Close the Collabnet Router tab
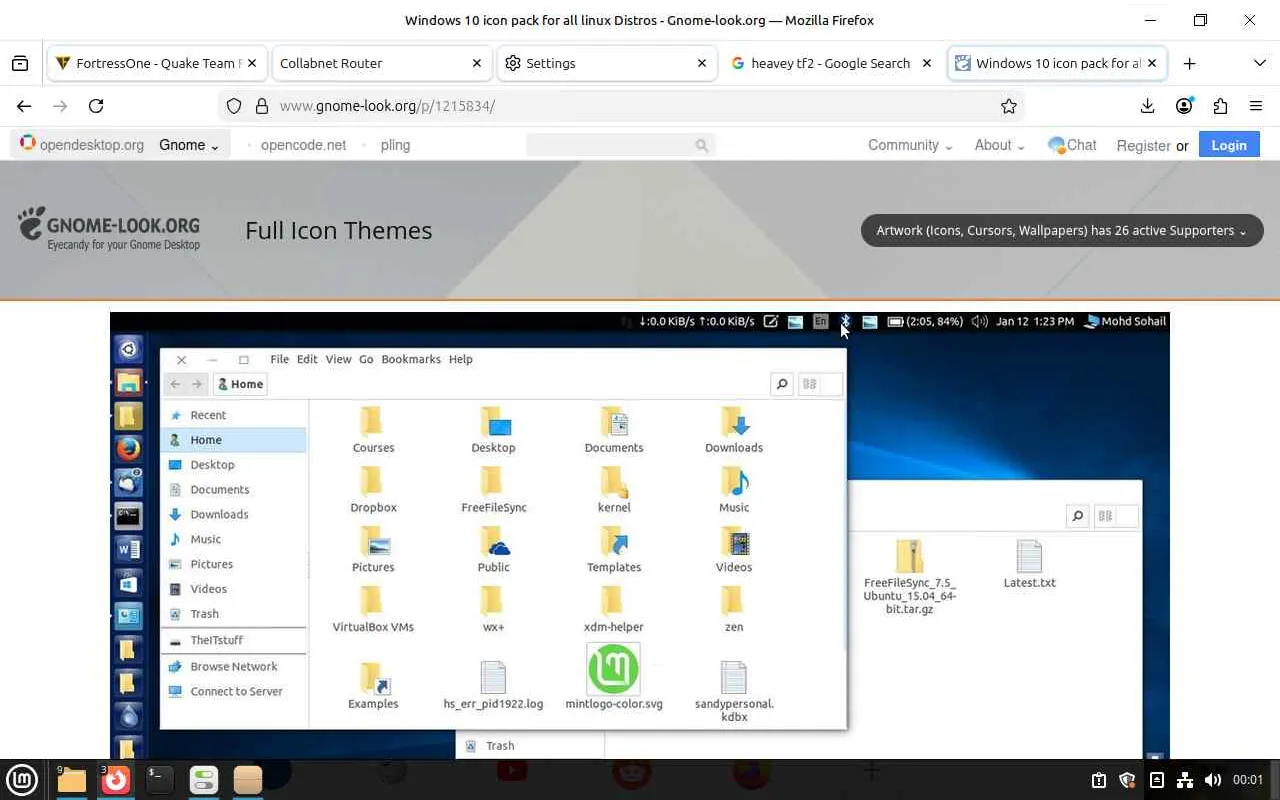This screenshot has width=1280, height=800. (x=477, y=63)
